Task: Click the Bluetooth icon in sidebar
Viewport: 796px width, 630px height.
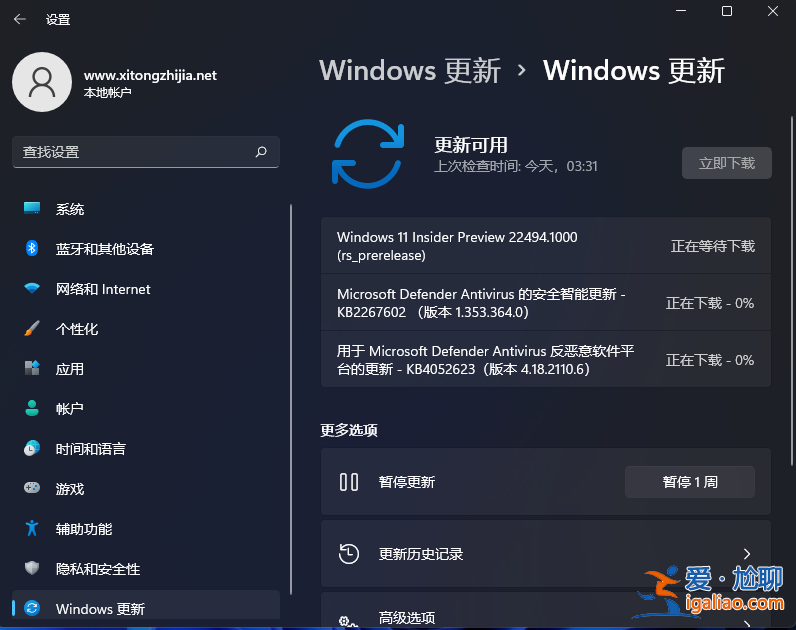Action: coord(32,248)
